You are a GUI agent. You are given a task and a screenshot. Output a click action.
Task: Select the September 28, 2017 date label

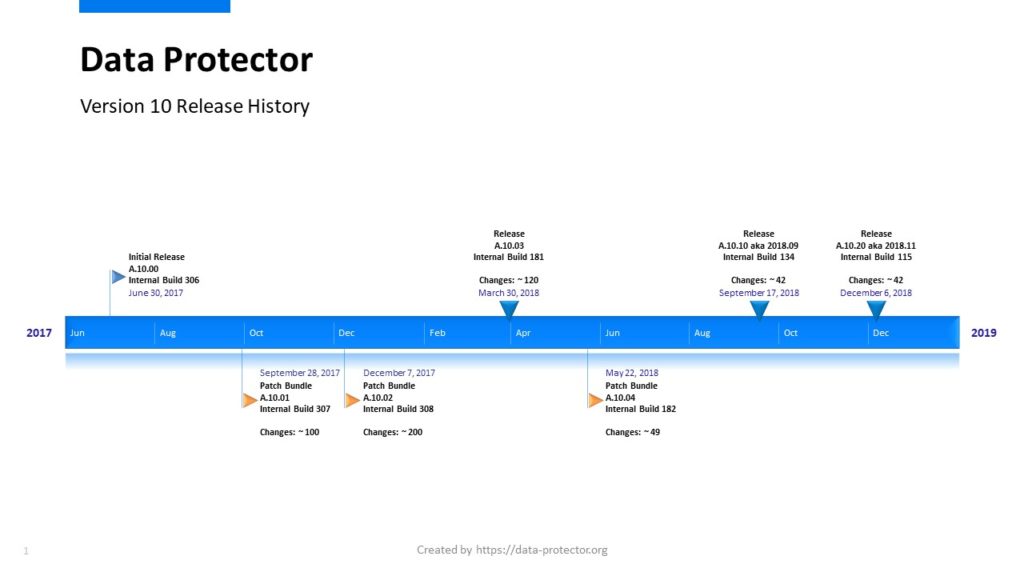[x=300, y=373]
